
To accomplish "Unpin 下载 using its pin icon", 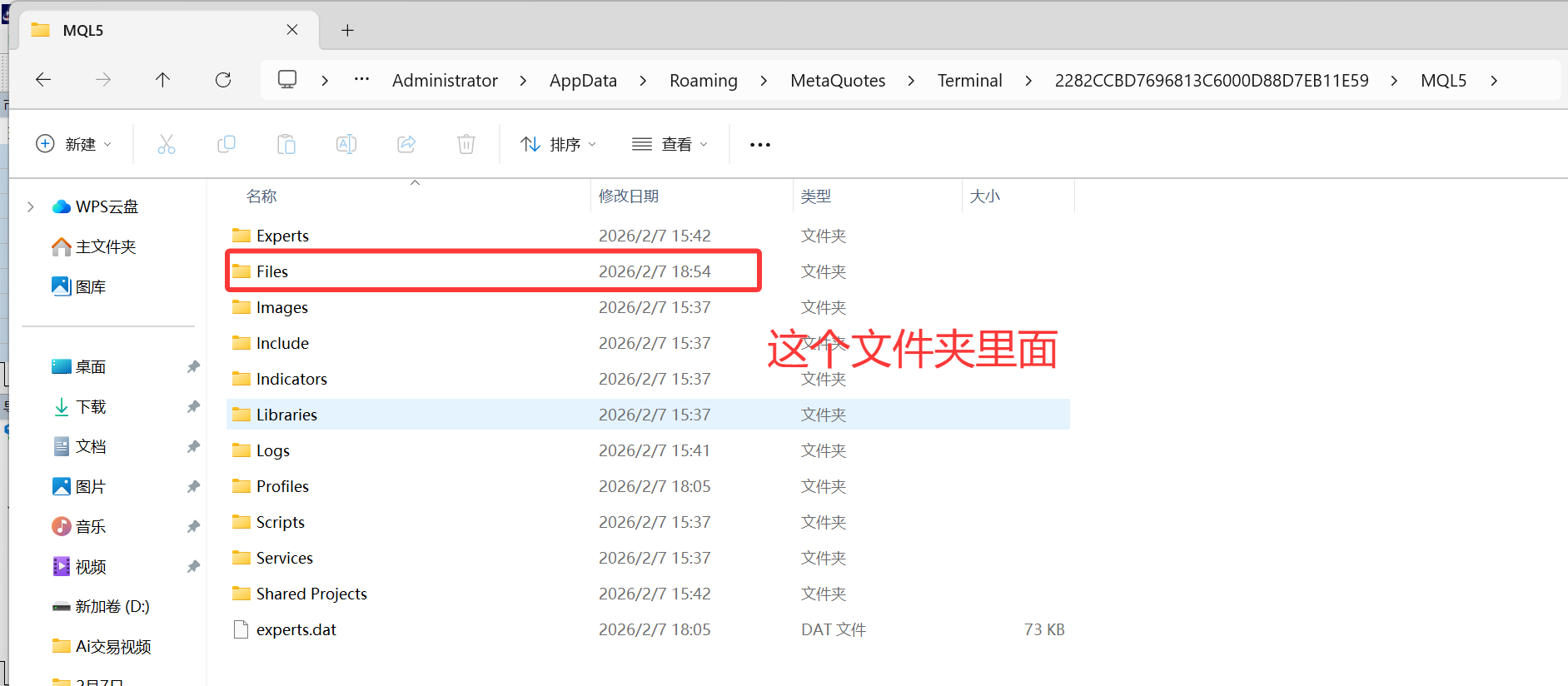I will (193, 406).
